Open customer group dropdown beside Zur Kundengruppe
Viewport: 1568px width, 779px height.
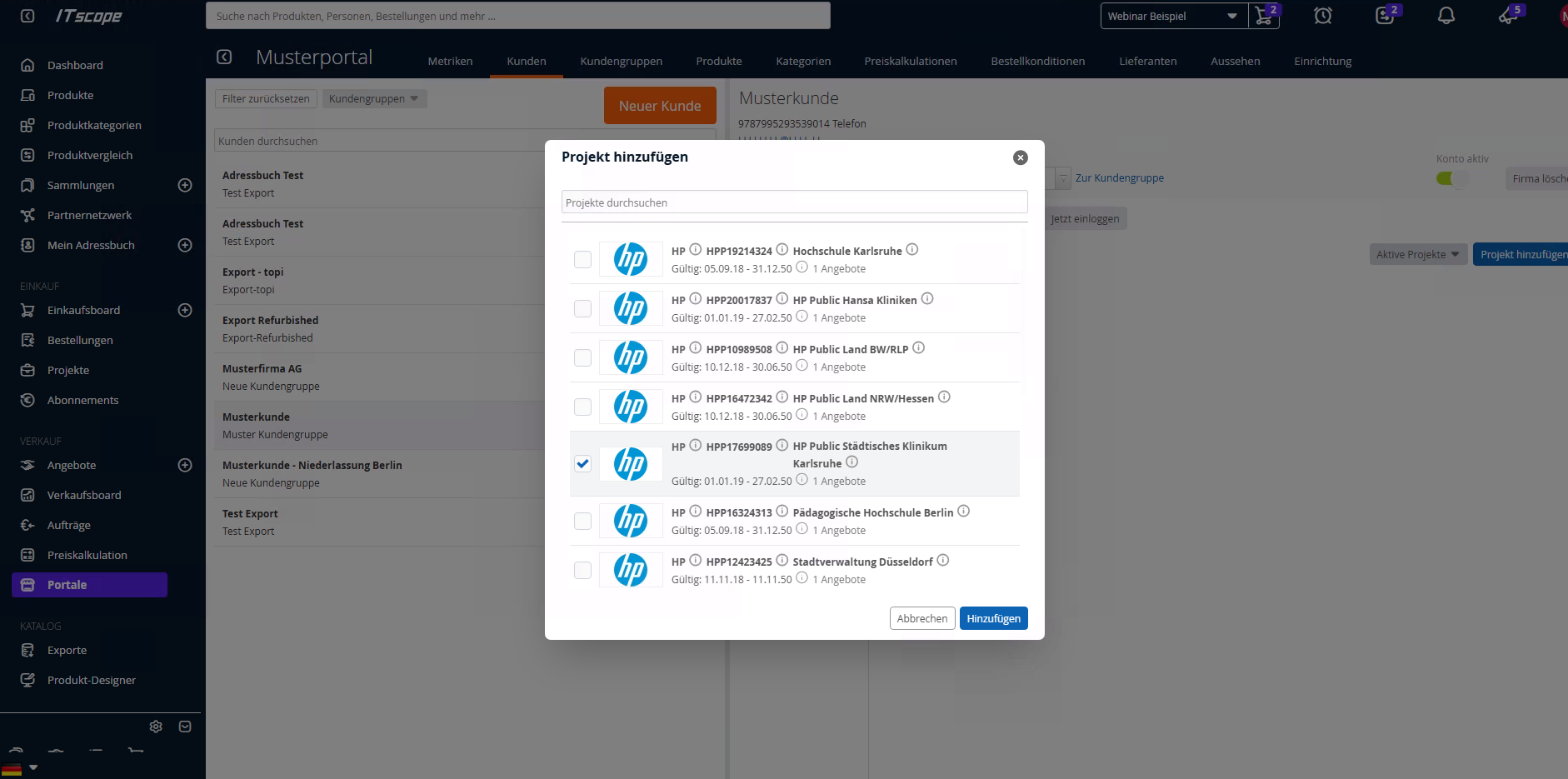tap(1063, 178)
